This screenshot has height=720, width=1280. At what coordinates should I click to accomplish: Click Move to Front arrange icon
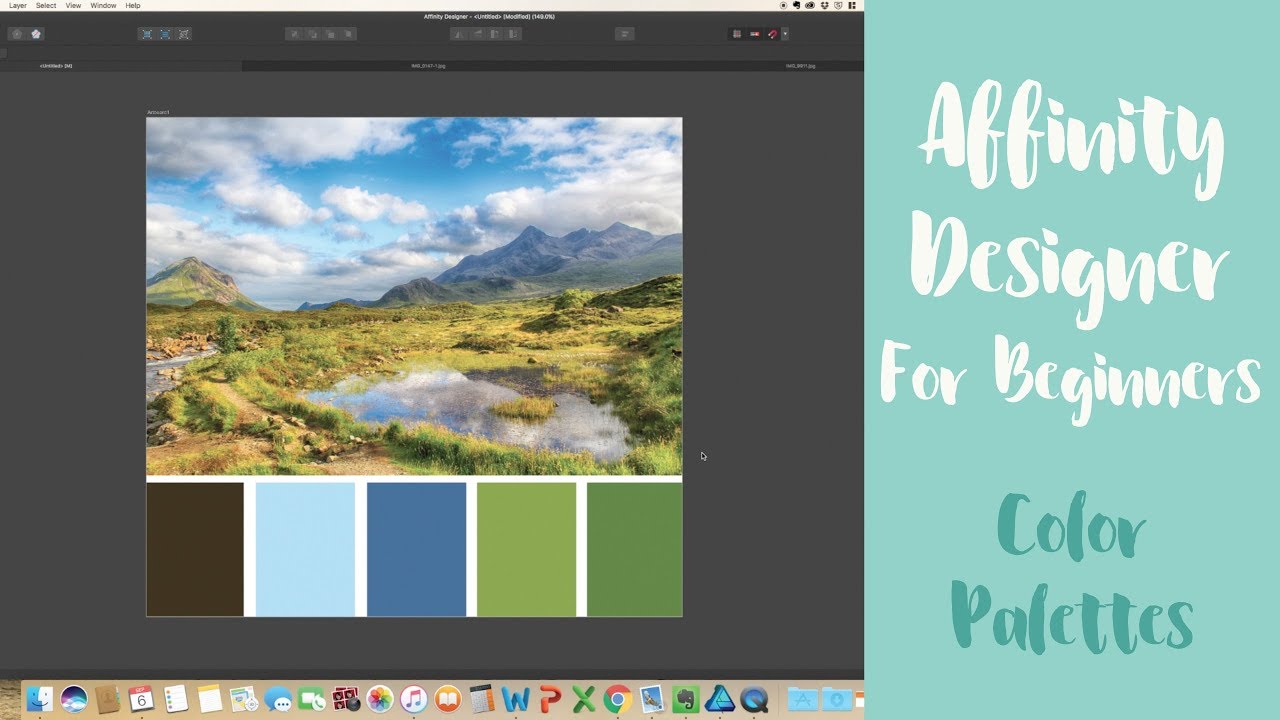[348, 34]
